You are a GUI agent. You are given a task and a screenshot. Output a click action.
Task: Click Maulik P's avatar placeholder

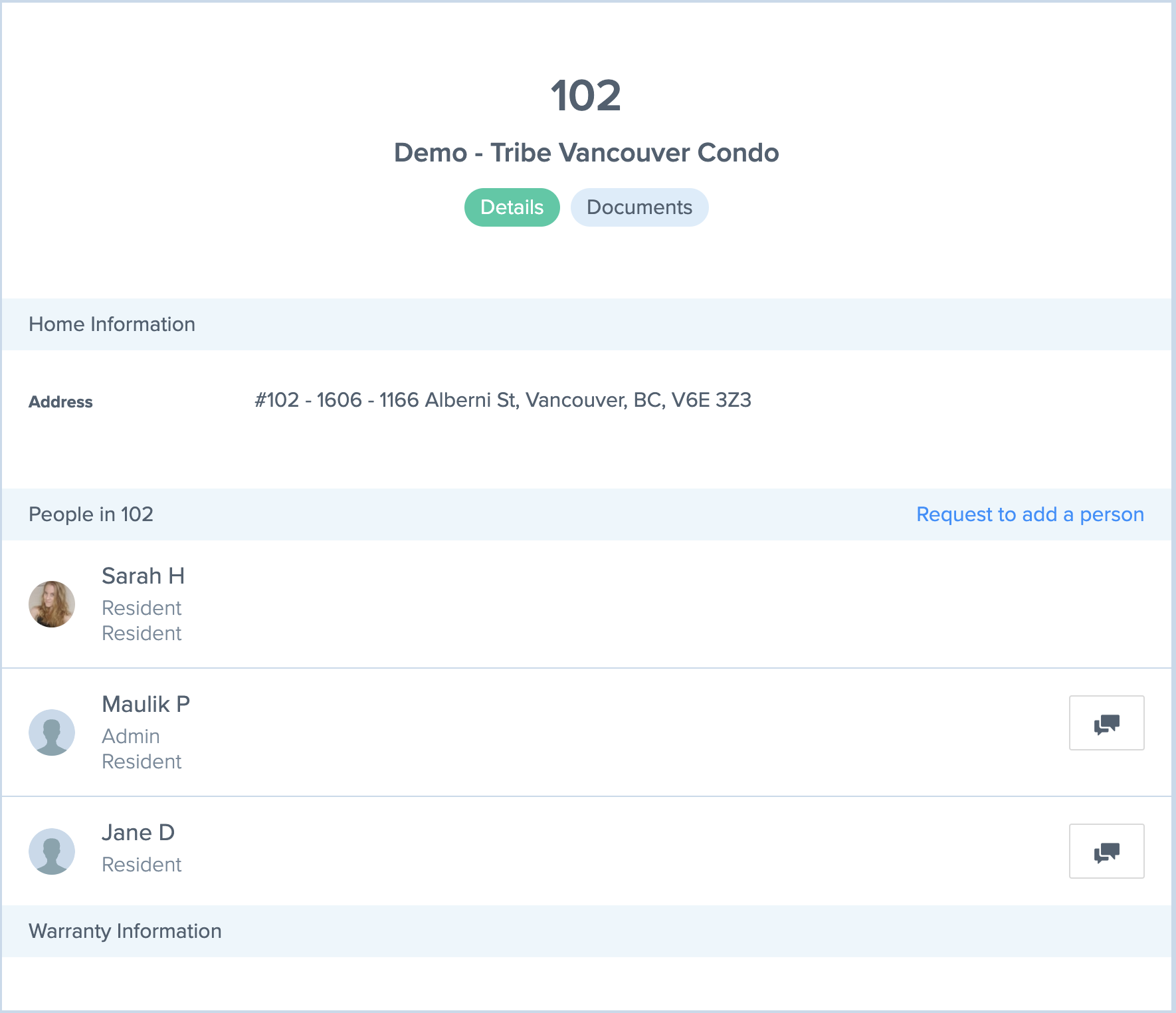[52, 732]
